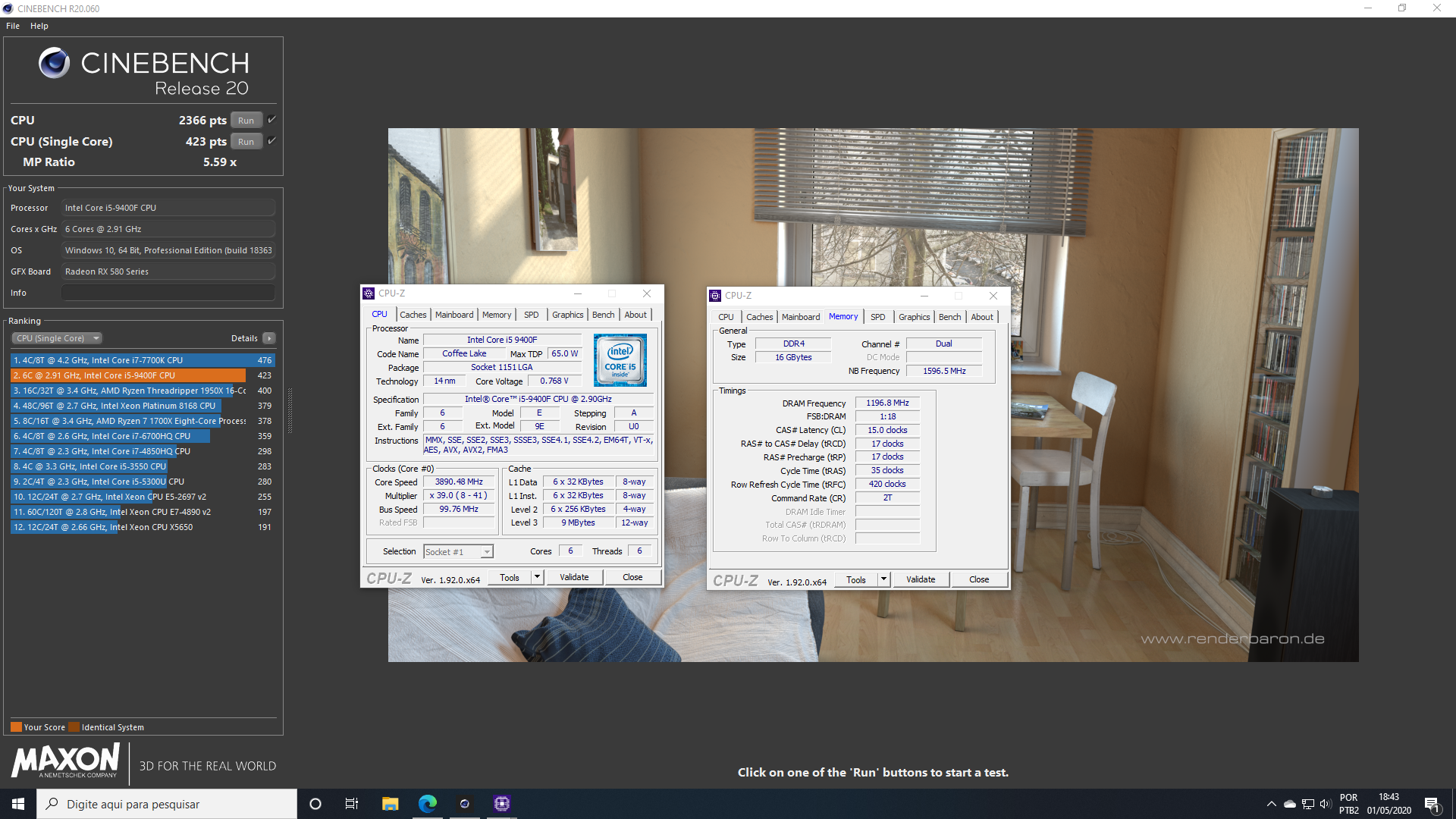Click the left CPU-Z title bar icon
Image resolution: width=1456 pixels, height=819 pixels.
pos(369,293)
